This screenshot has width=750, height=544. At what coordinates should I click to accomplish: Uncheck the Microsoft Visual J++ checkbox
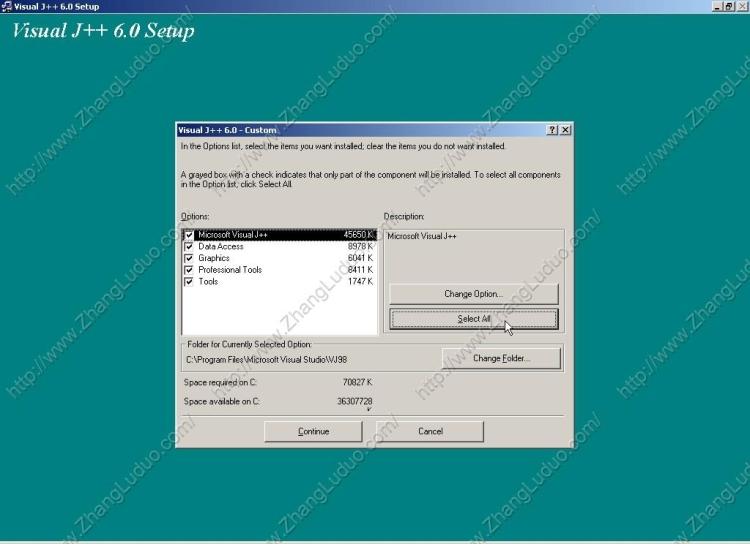click(x=189, y=235)
